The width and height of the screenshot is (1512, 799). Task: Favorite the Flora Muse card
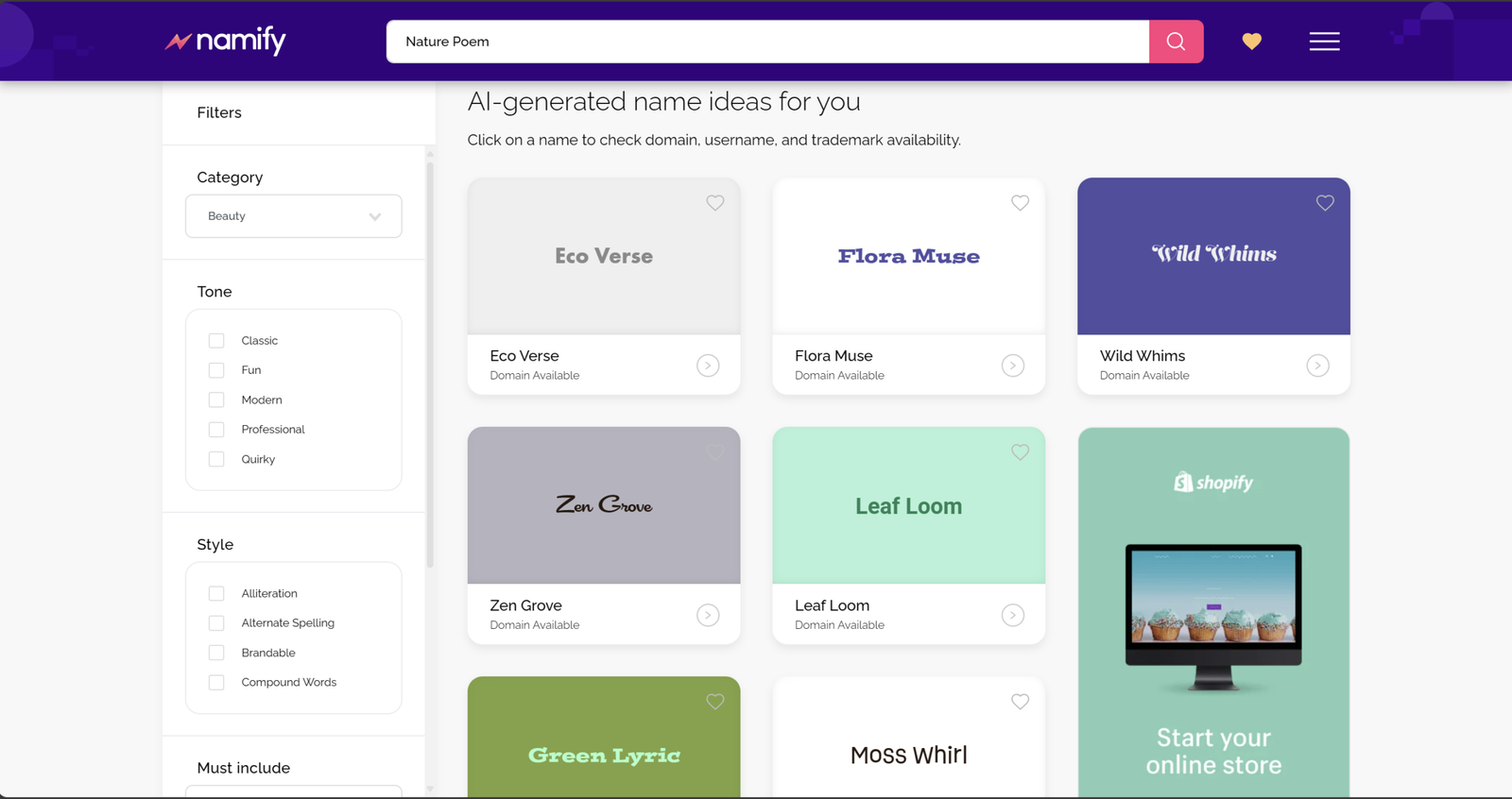tap(1020, 203)
